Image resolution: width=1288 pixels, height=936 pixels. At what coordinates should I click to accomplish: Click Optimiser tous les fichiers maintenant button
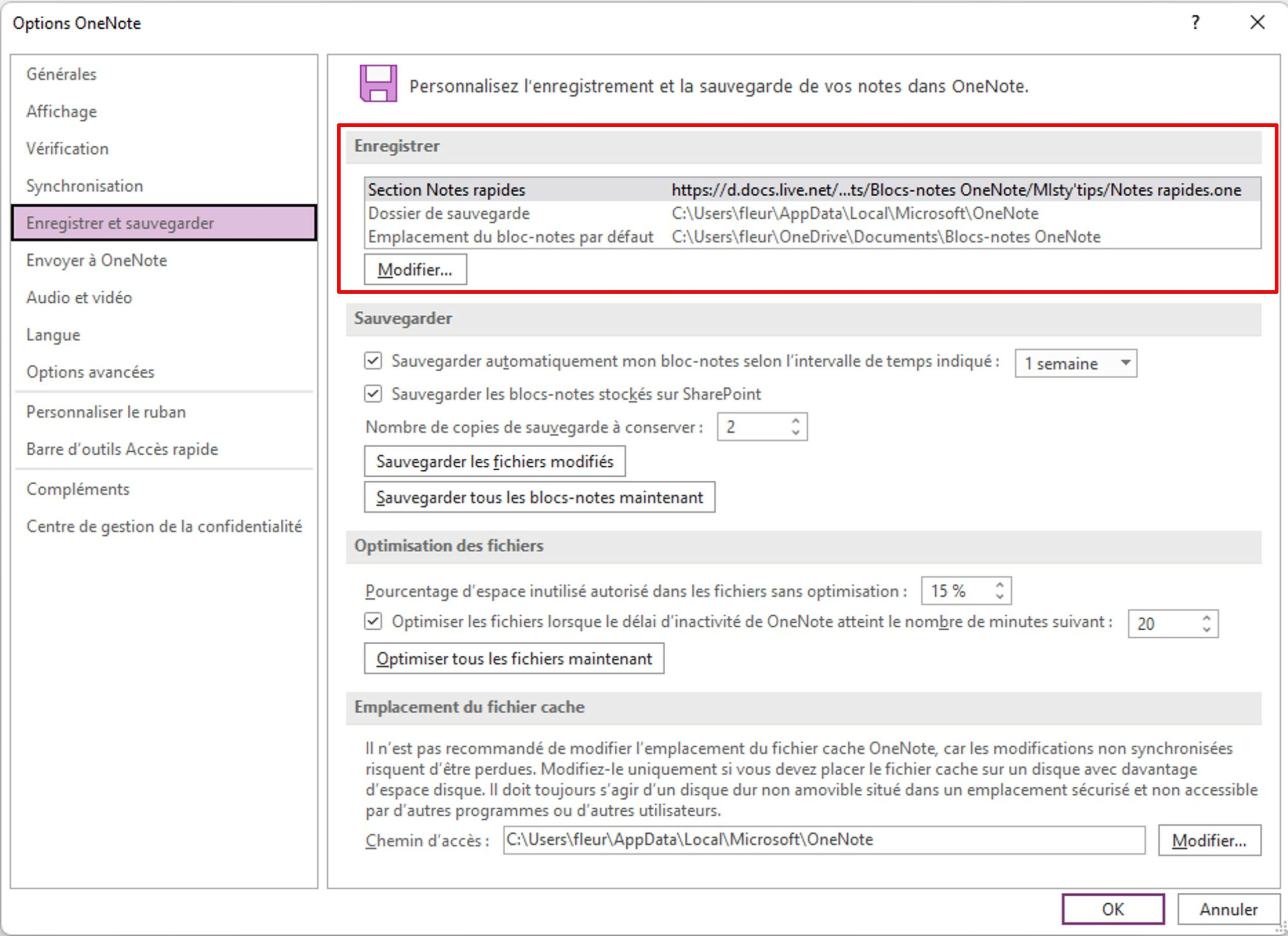513,658
